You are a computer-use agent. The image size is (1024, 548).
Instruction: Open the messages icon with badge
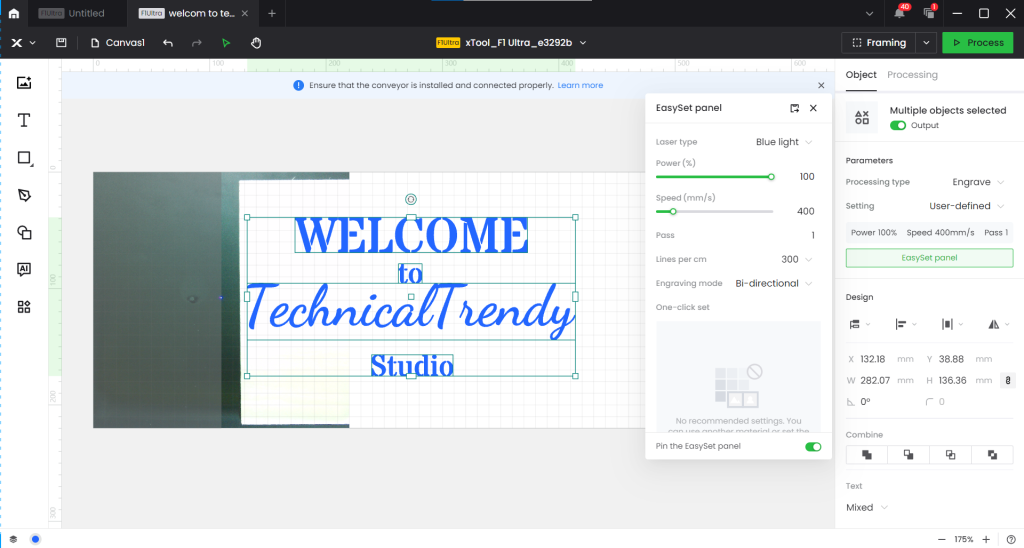click(x=929, y=13)
